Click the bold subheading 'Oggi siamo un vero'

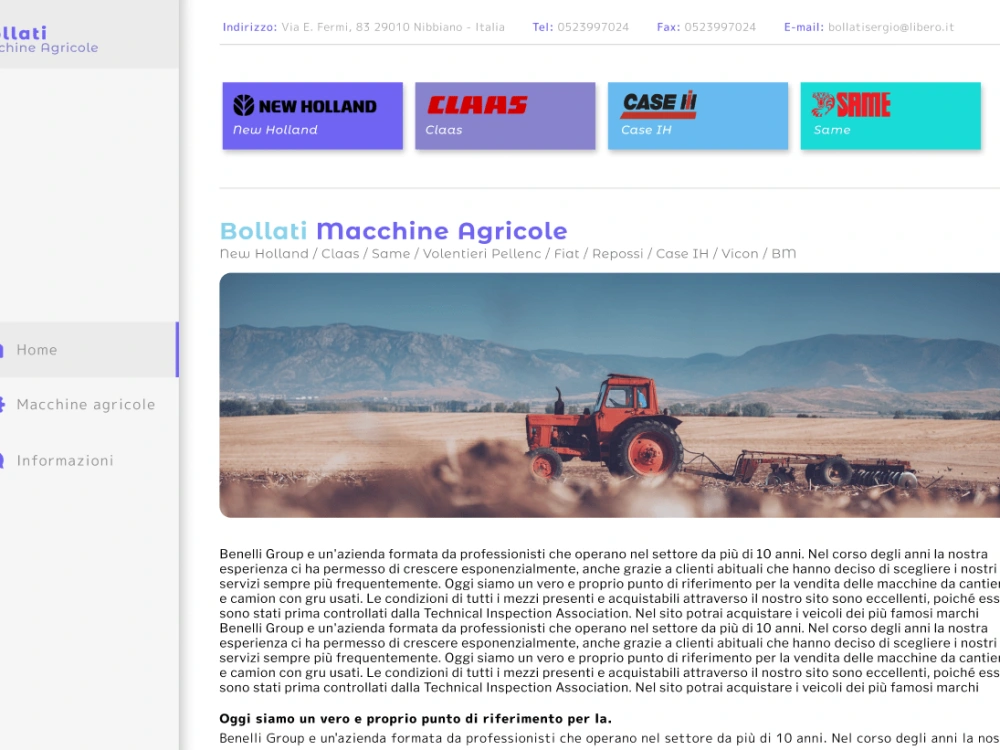415,719
